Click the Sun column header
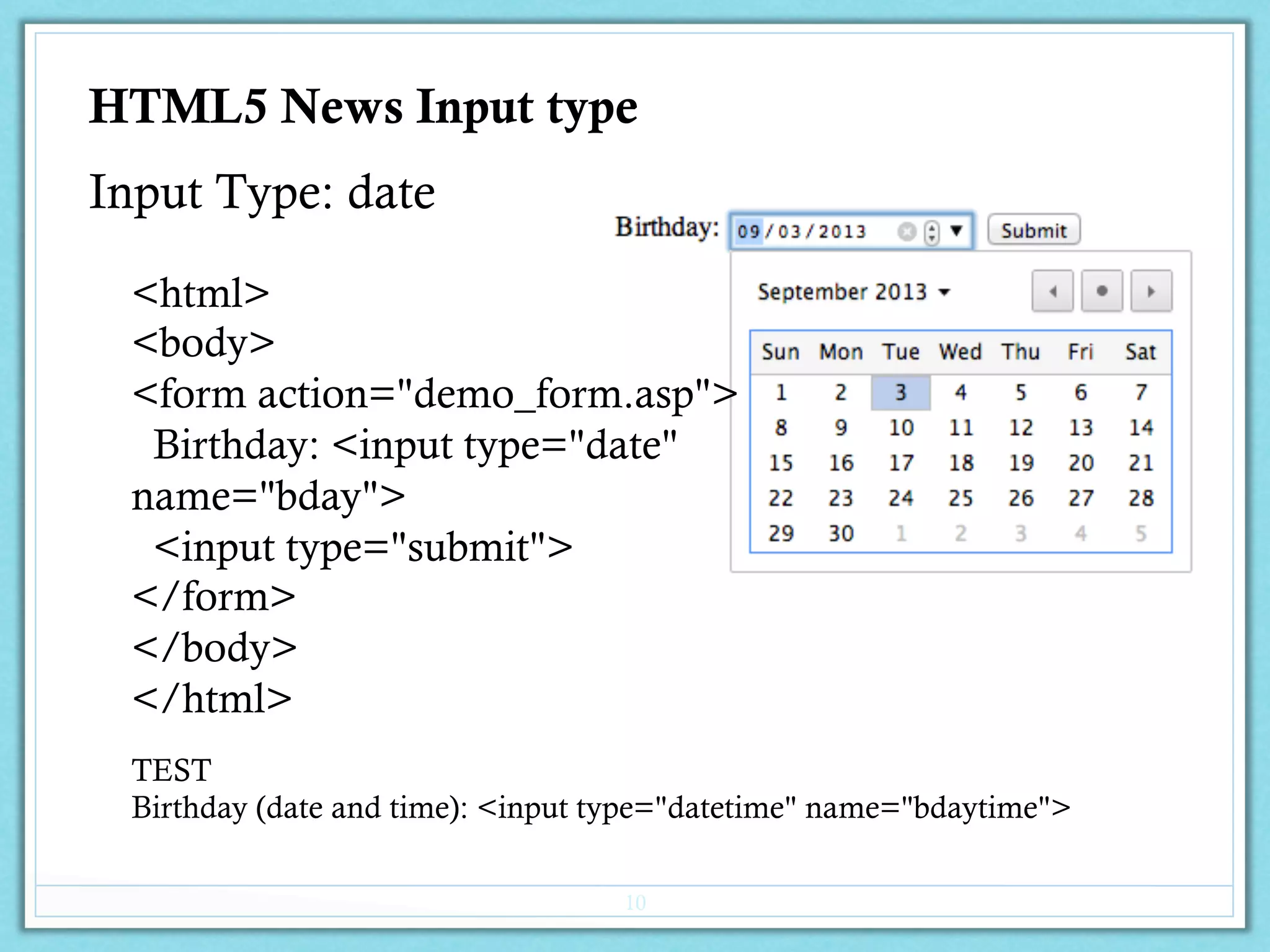The height and width of the screenshot is (952, 1270). pos(781,352)
